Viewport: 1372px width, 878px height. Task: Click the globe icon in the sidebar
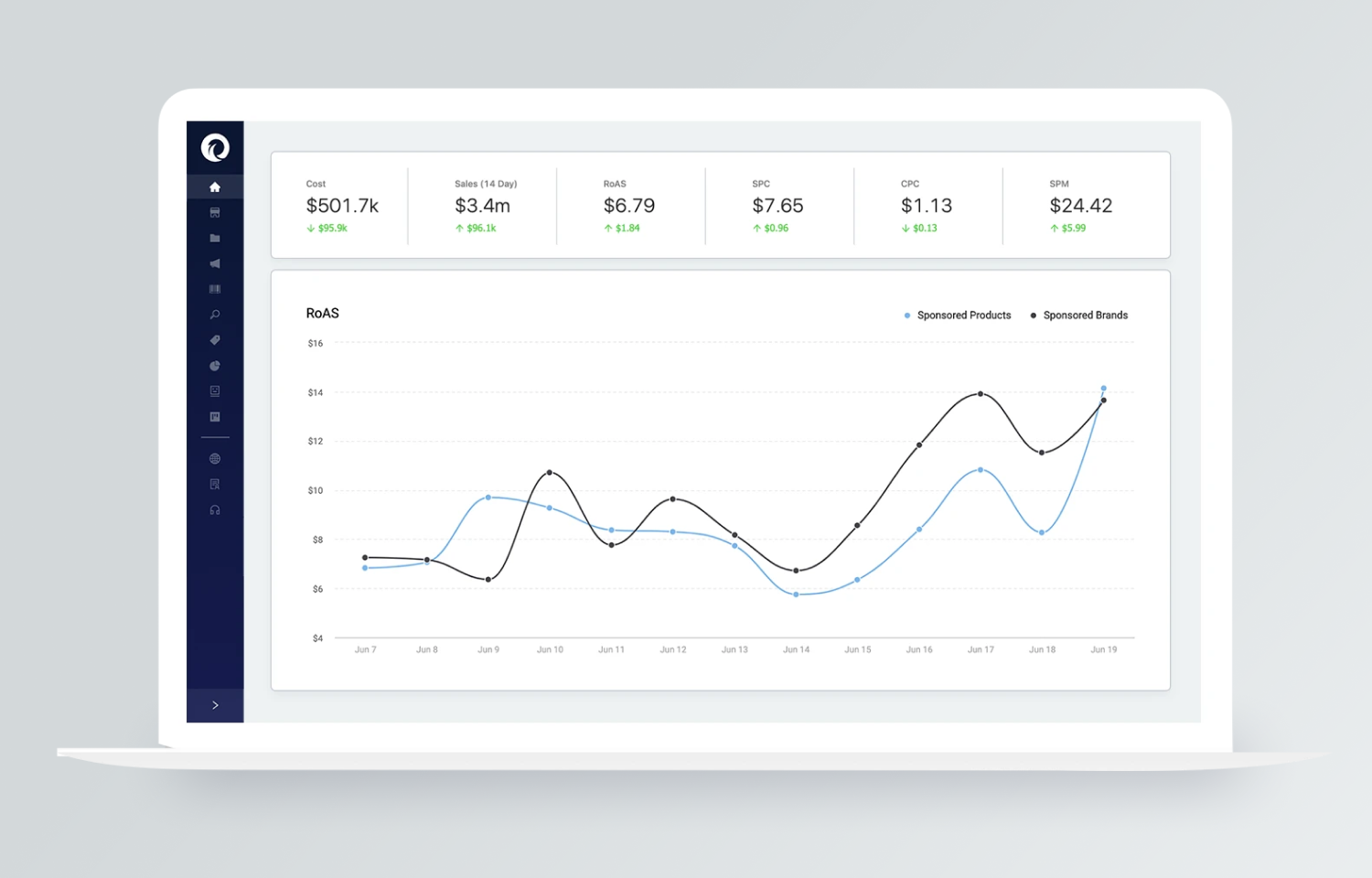tap(215, 459)
